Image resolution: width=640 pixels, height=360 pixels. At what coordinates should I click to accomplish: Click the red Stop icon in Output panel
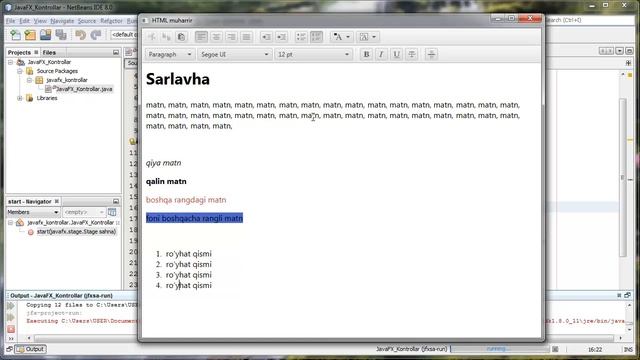pyautogui.click(x=11, y=329)
